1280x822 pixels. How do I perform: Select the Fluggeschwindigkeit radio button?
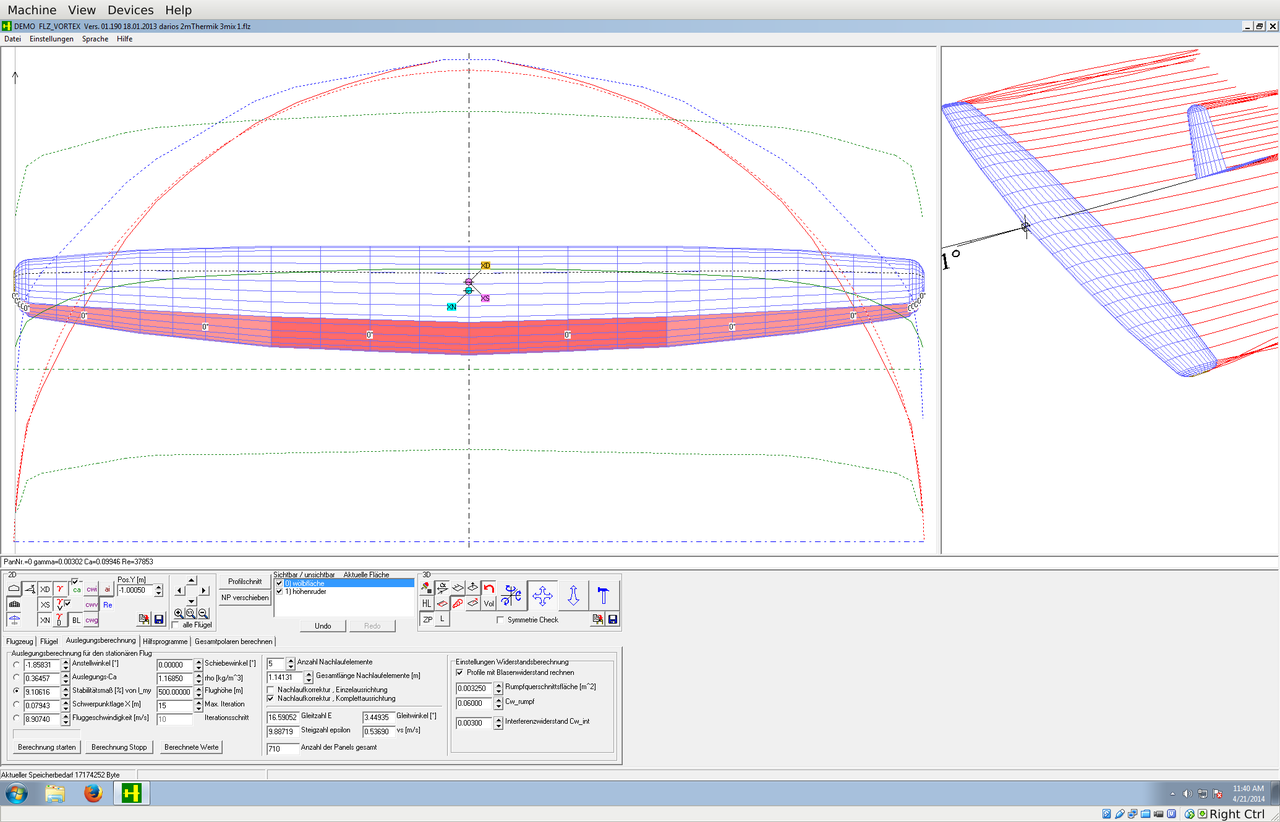[15, 718]
